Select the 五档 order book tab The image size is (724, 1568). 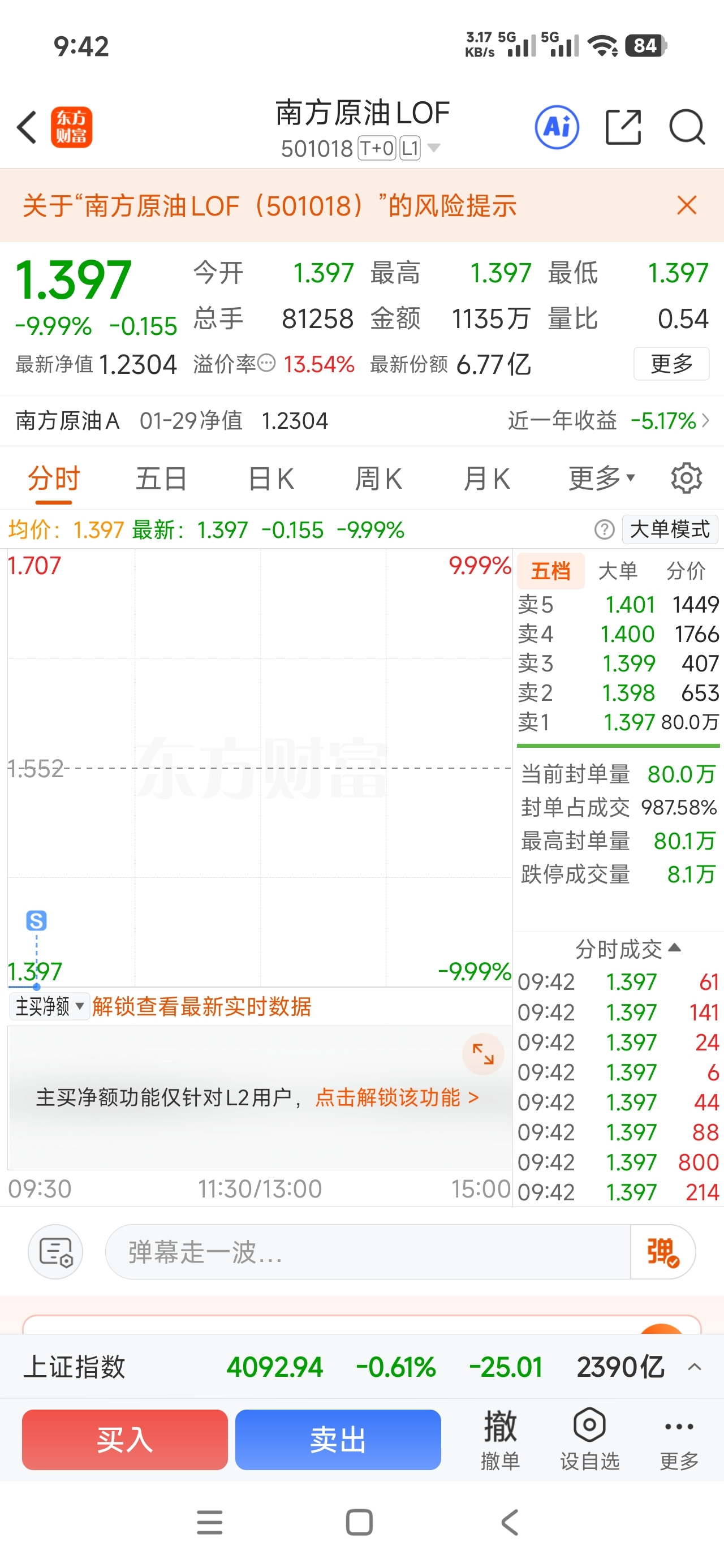(x=550, y=571)
